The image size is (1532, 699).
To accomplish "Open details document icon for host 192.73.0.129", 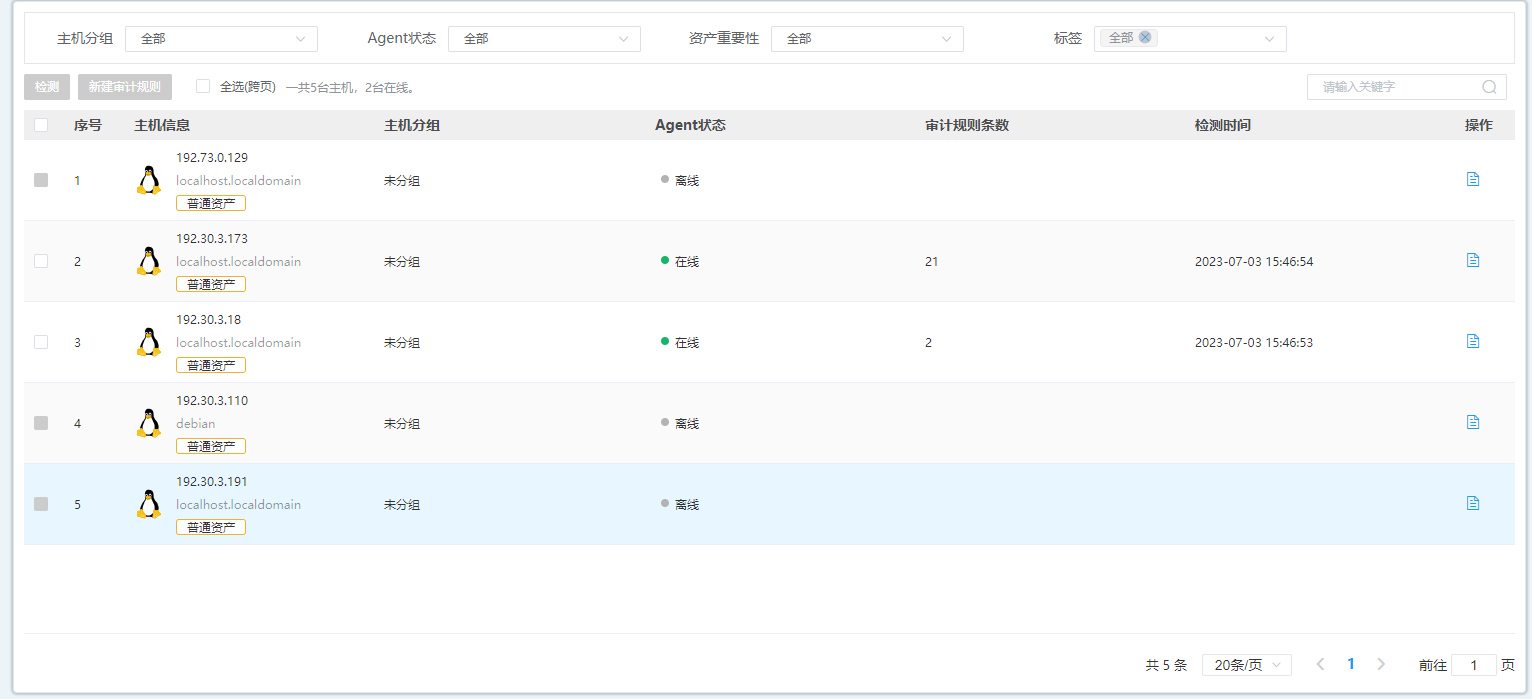I will [x=1472, y=179].
